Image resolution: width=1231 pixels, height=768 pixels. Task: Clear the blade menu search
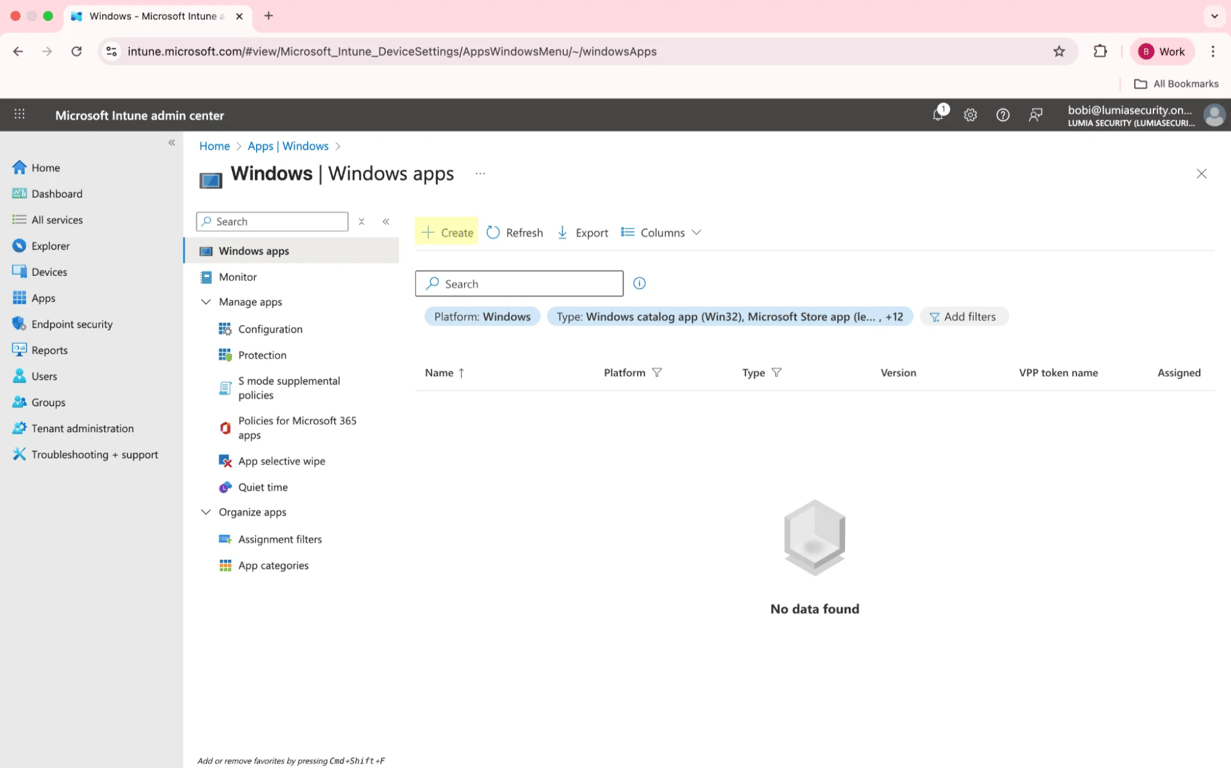[361, 222]
